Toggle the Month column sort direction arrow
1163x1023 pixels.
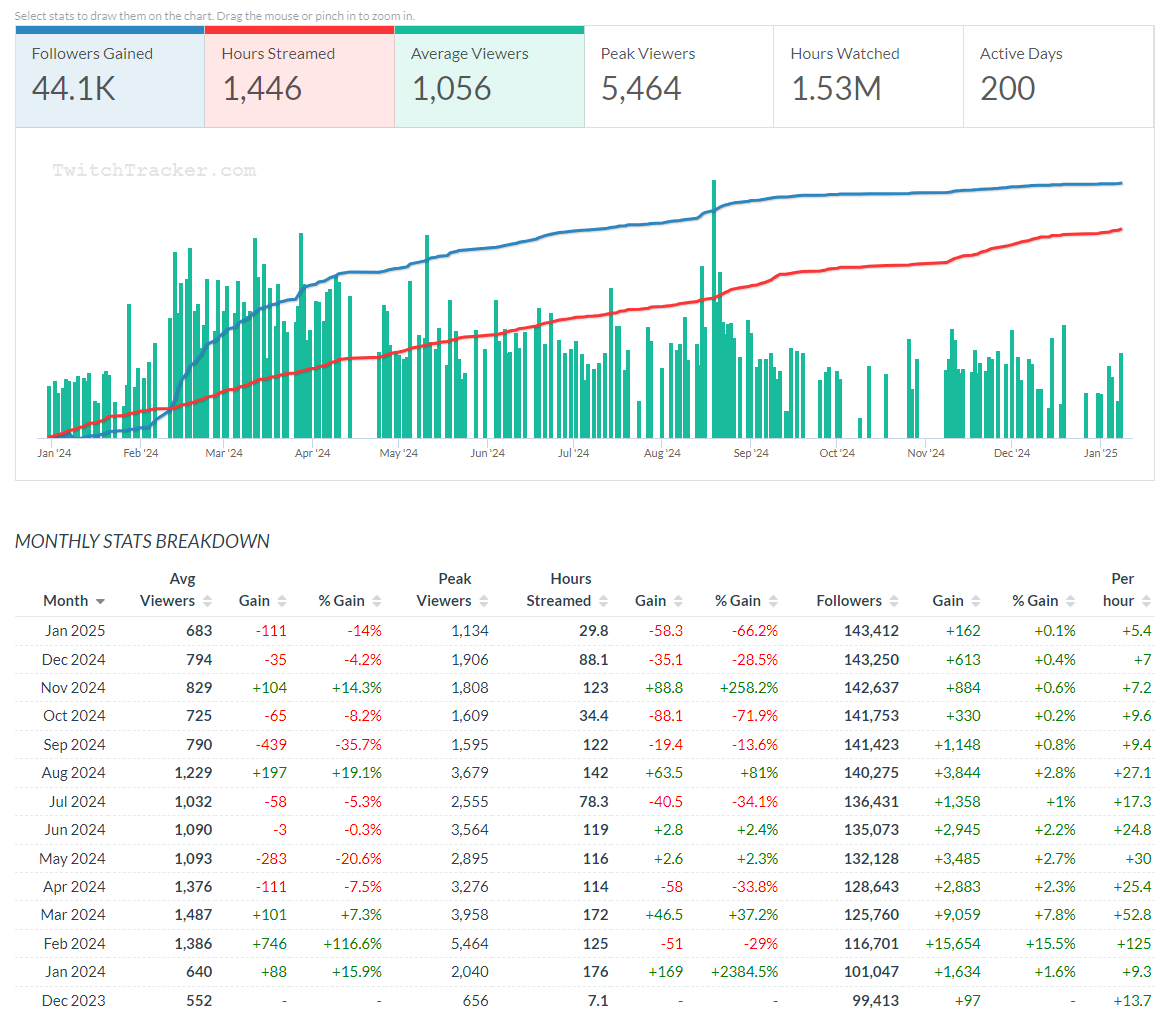(100, 601)
